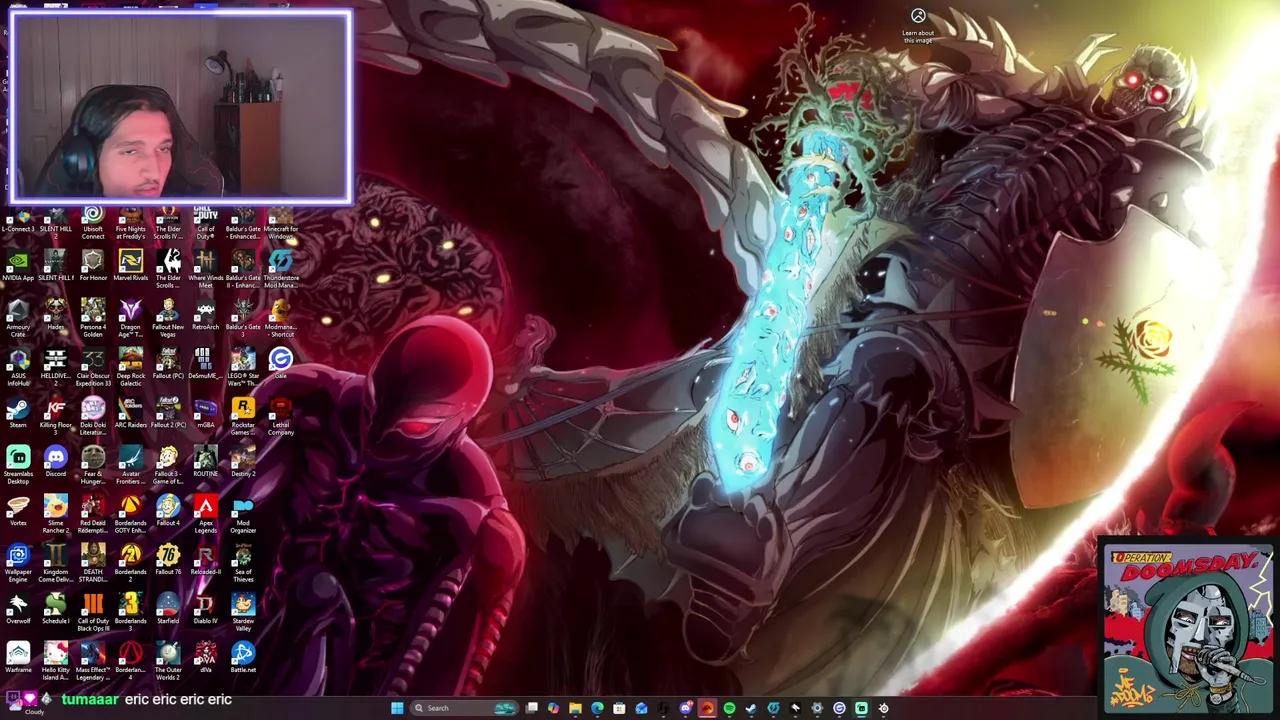The height and width of the screenshot is (720, 1280).
Task: Select the Marvel Rivals desktop icon
Action: coord(130,266)
